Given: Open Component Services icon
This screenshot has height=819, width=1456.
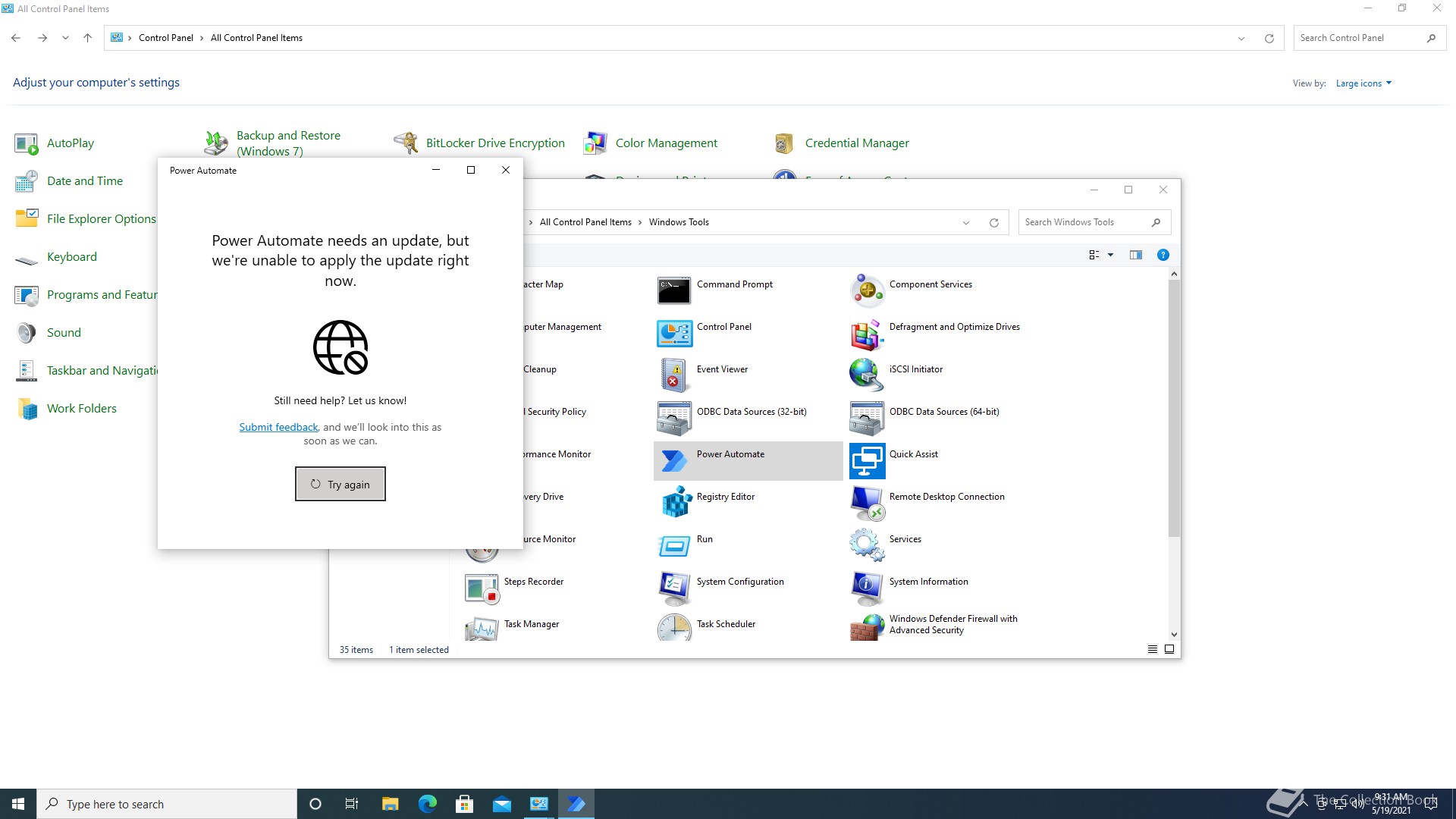Looking at the screenshot, I should click(x=867, y=290).
